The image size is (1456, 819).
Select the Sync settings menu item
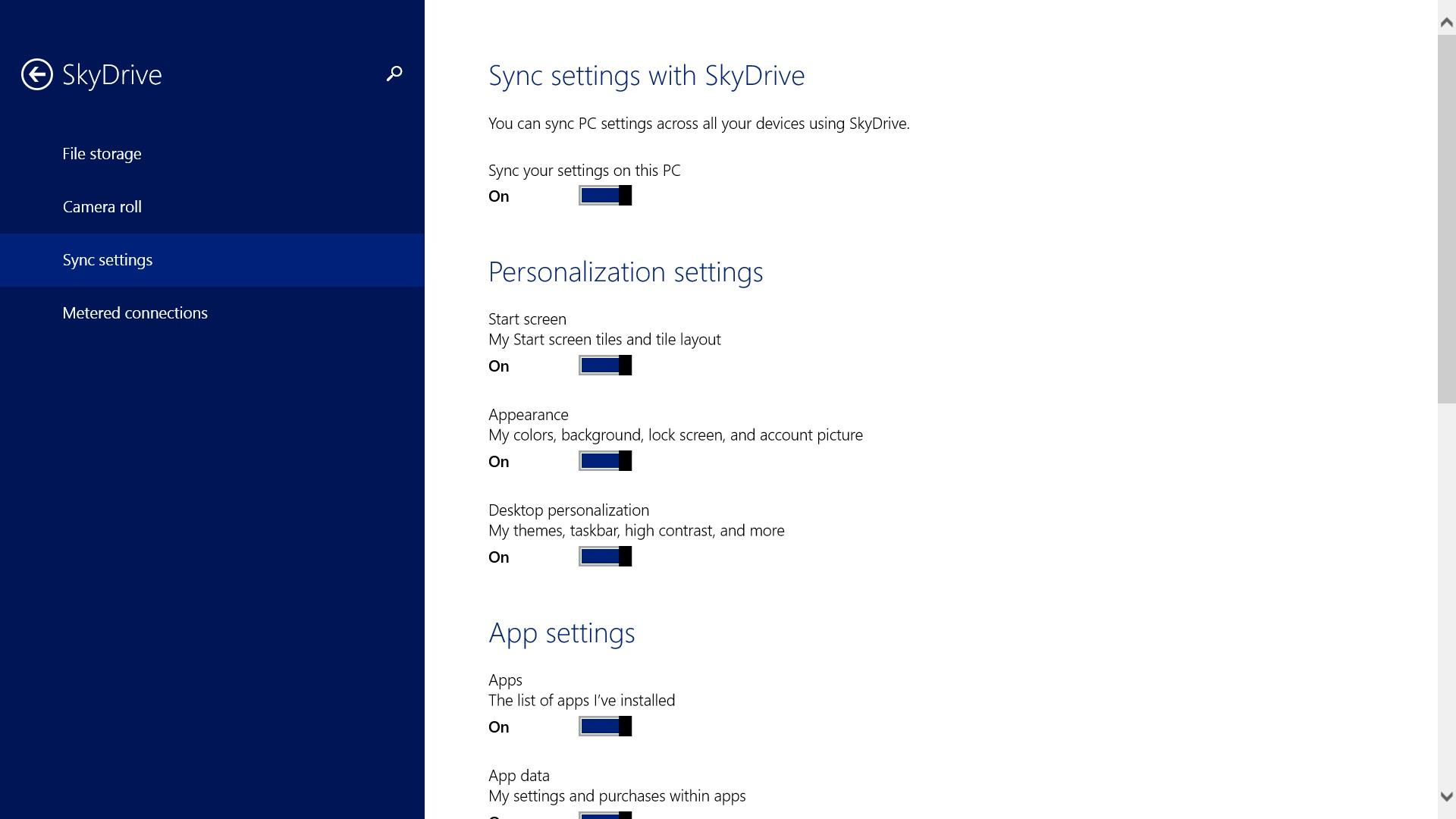(x=108, y=260)
